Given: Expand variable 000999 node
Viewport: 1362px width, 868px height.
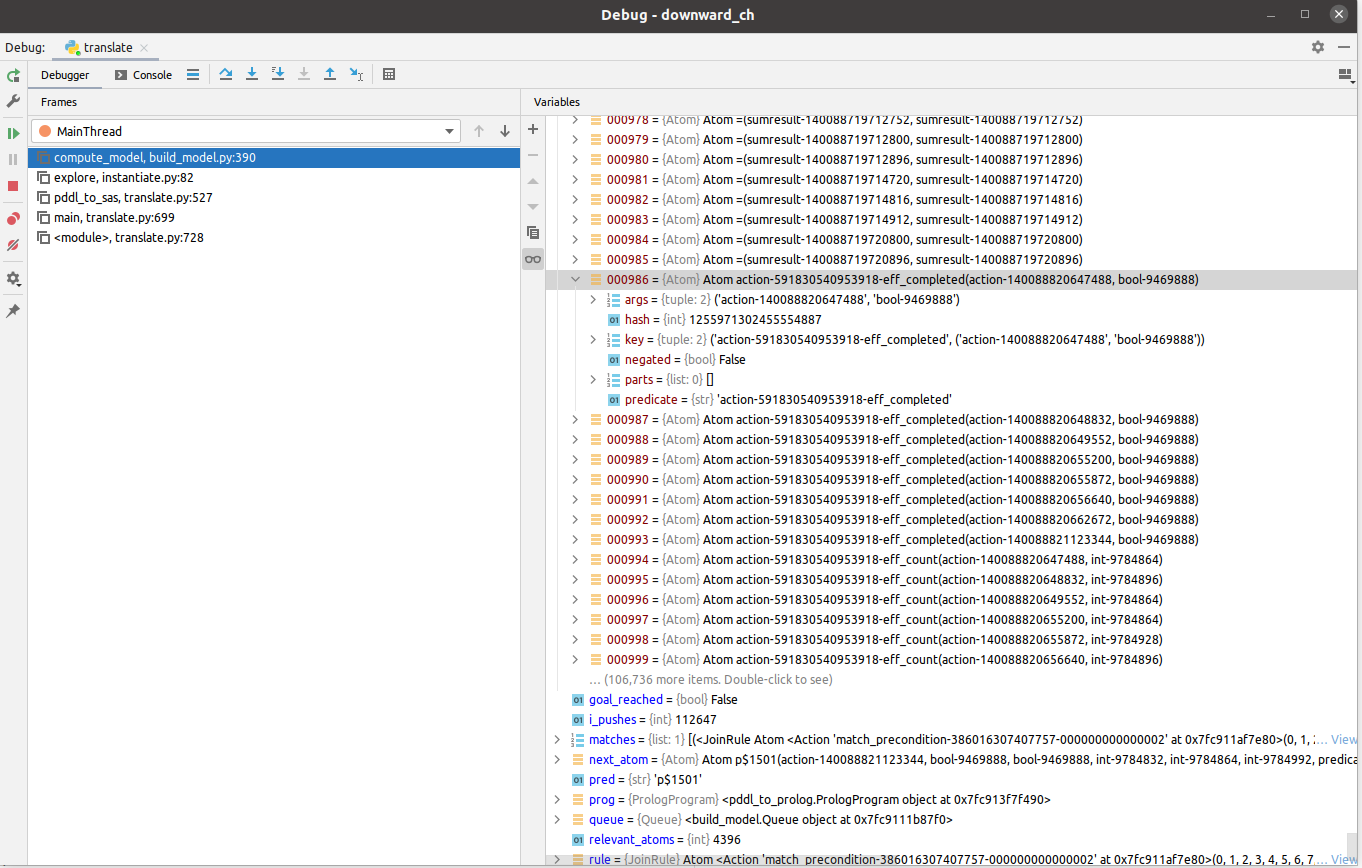Looking at the screenshot, I should tap(575, 660).
